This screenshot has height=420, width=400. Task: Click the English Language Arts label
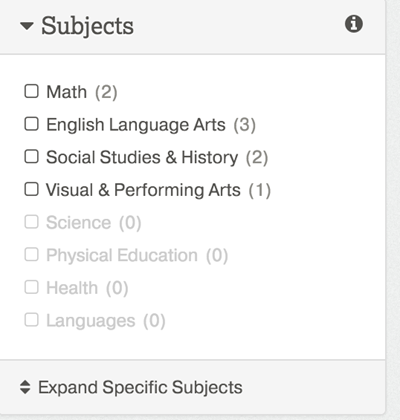tap(136, 125)
